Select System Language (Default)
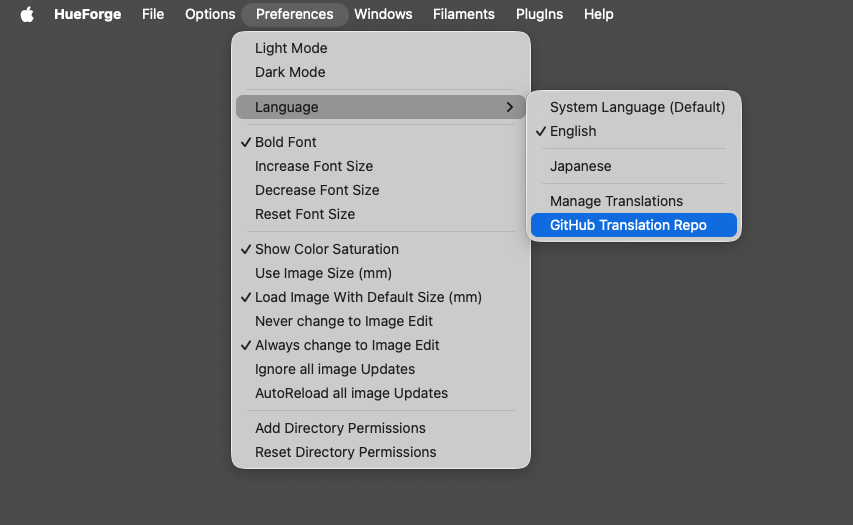The width and height of the screenshot is (853, 525). tap(634, 107)
